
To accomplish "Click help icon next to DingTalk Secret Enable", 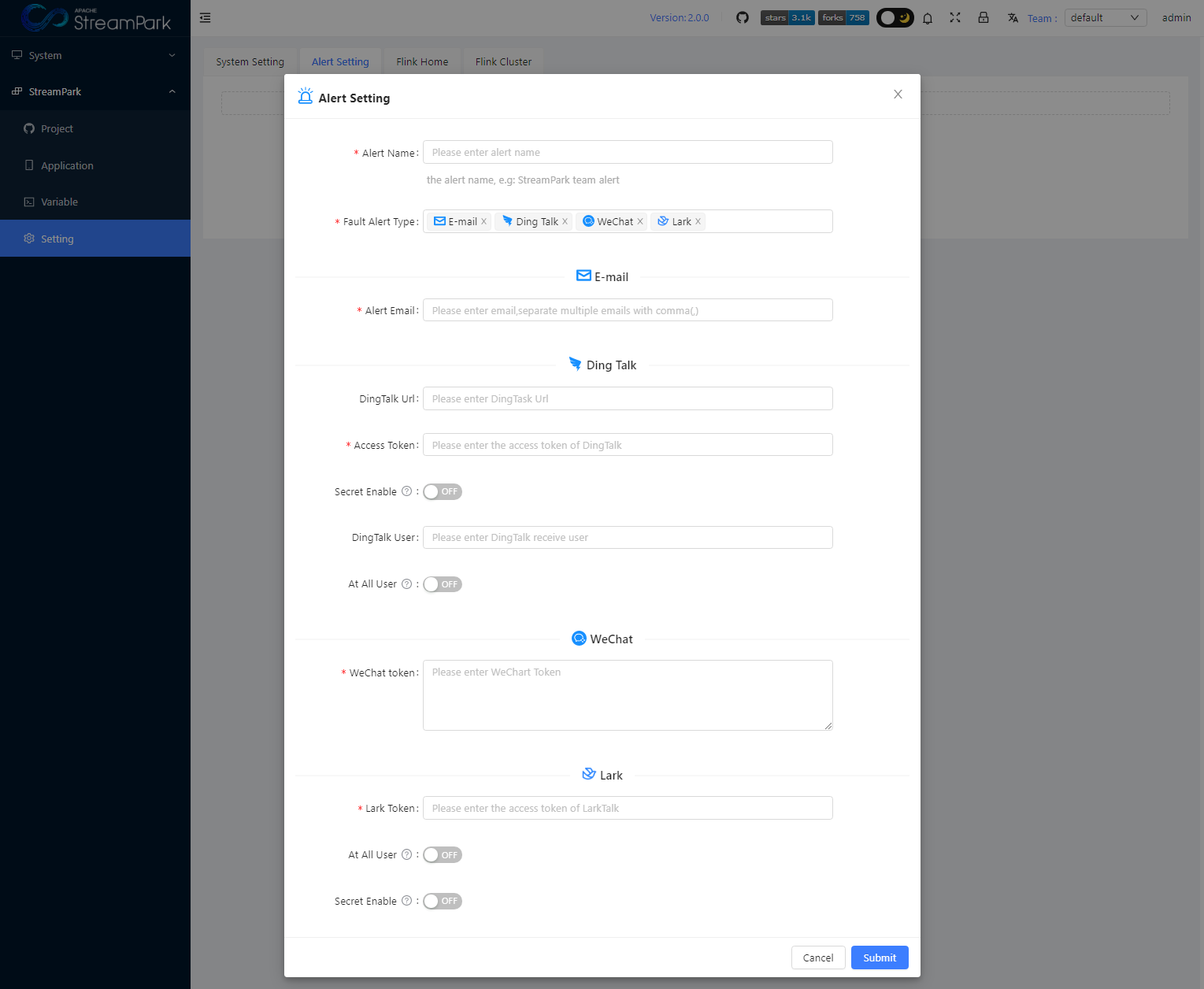I will click(406, 491).
